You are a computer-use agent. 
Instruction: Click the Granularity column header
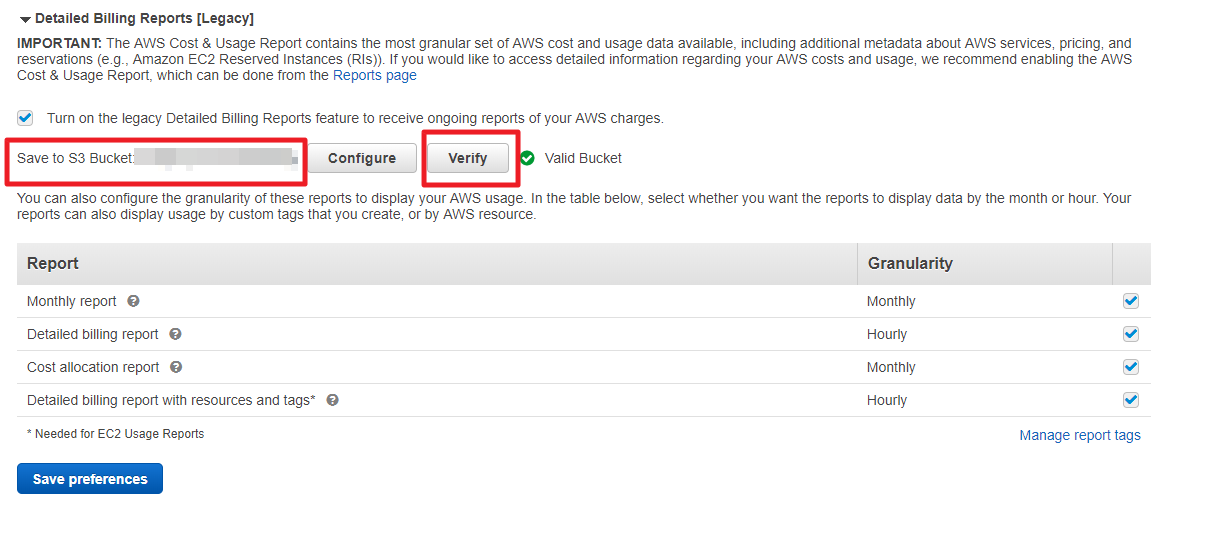909,263
